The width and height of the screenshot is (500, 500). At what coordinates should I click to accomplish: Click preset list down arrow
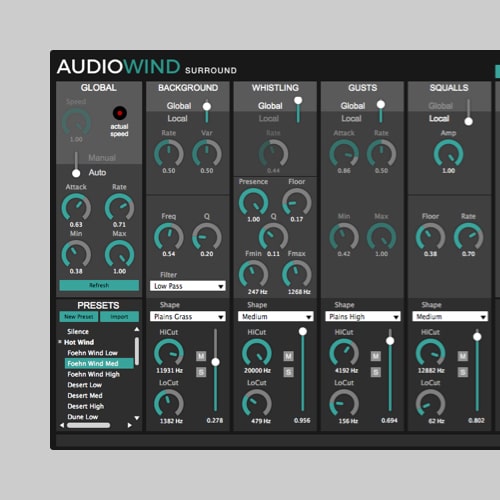(x=137, y=418)
